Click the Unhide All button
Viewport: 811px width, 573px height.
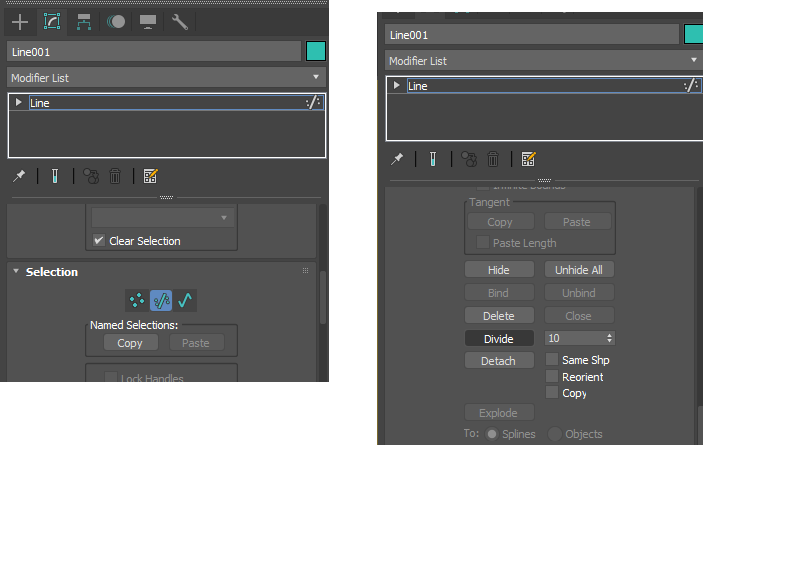[579, 269]
